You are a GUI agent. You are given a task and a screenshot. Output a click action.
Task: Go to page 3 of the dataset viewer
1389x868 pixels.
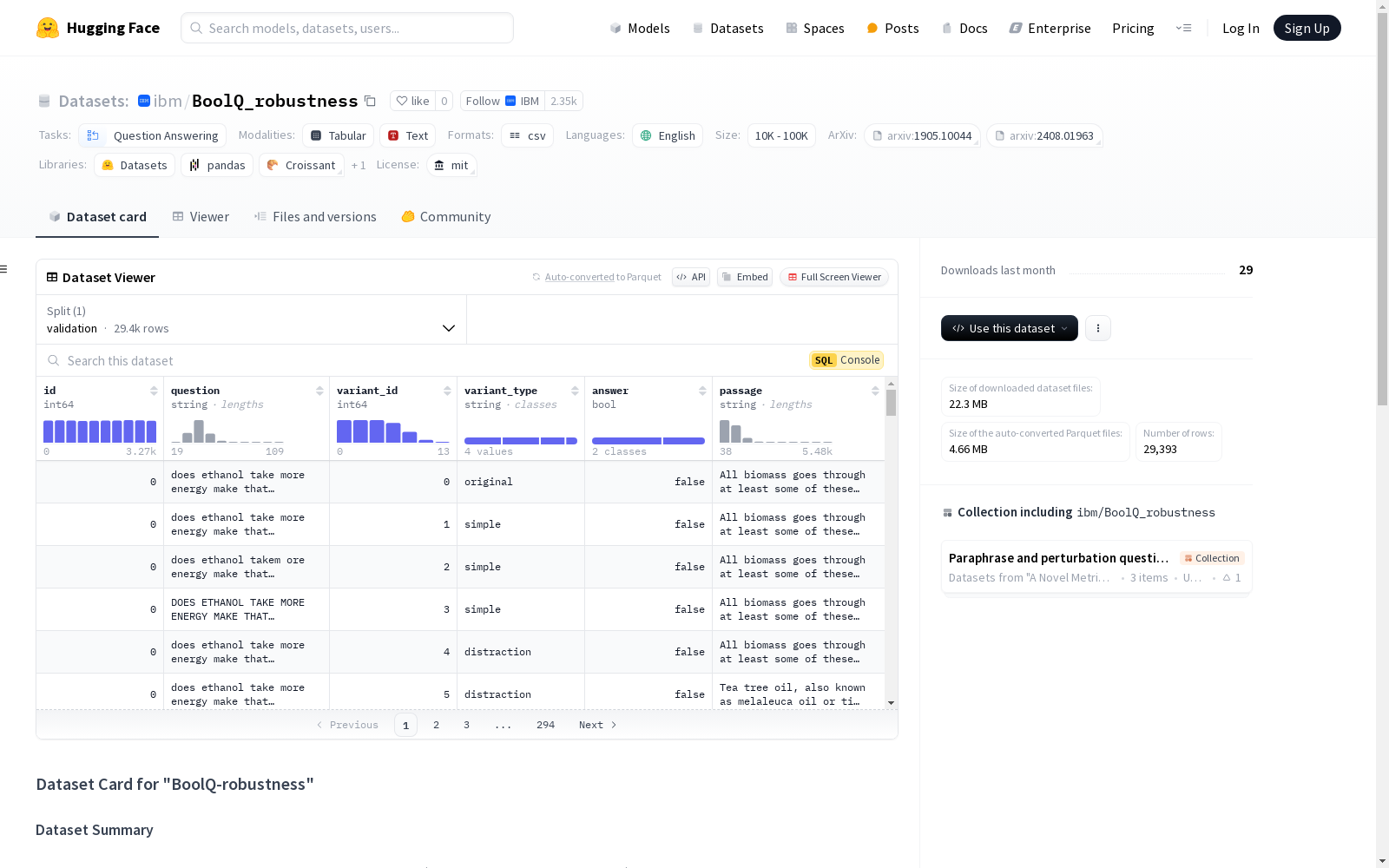point(466,725)
